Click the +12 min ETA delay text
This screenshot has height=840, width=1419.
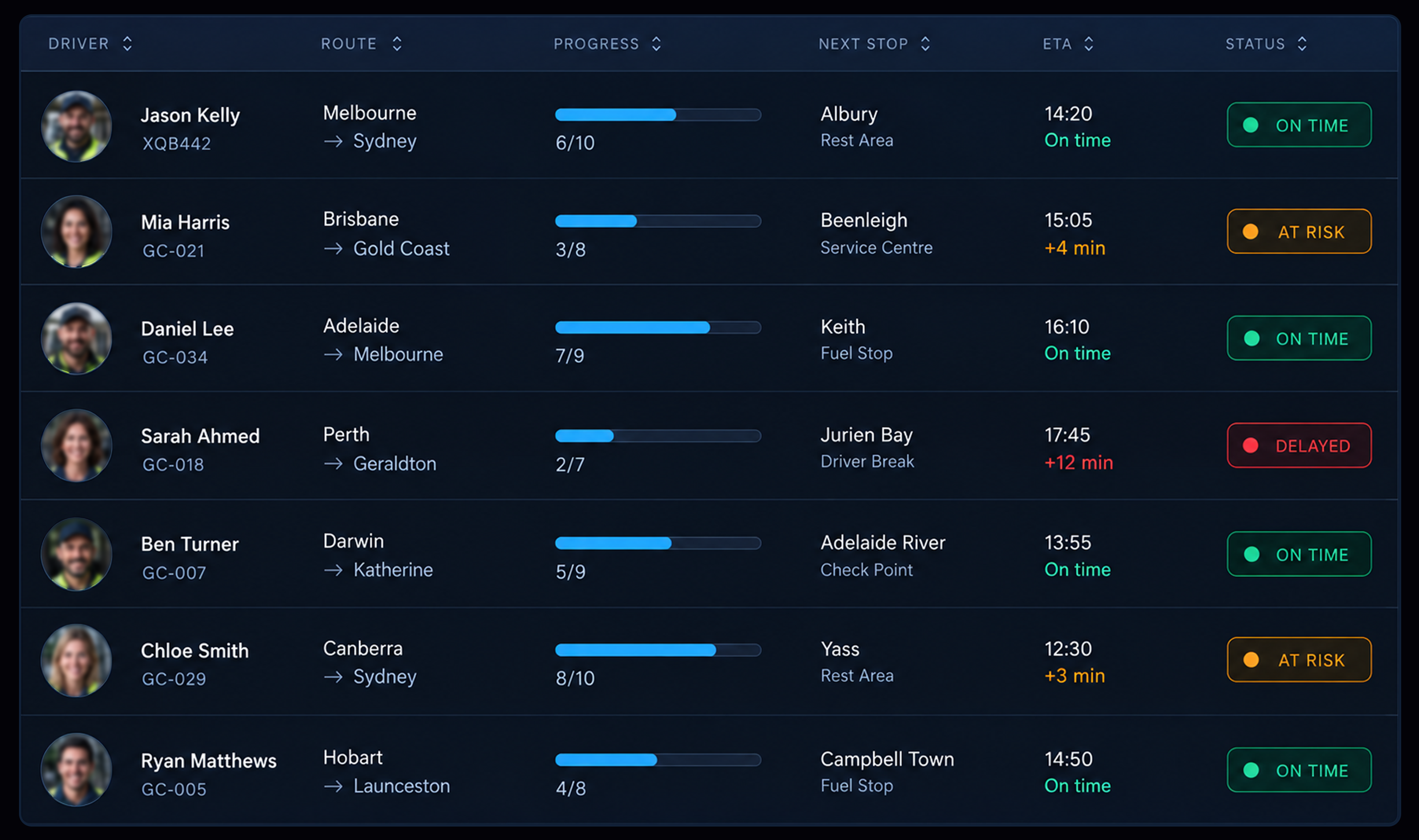coord(1078,463)
